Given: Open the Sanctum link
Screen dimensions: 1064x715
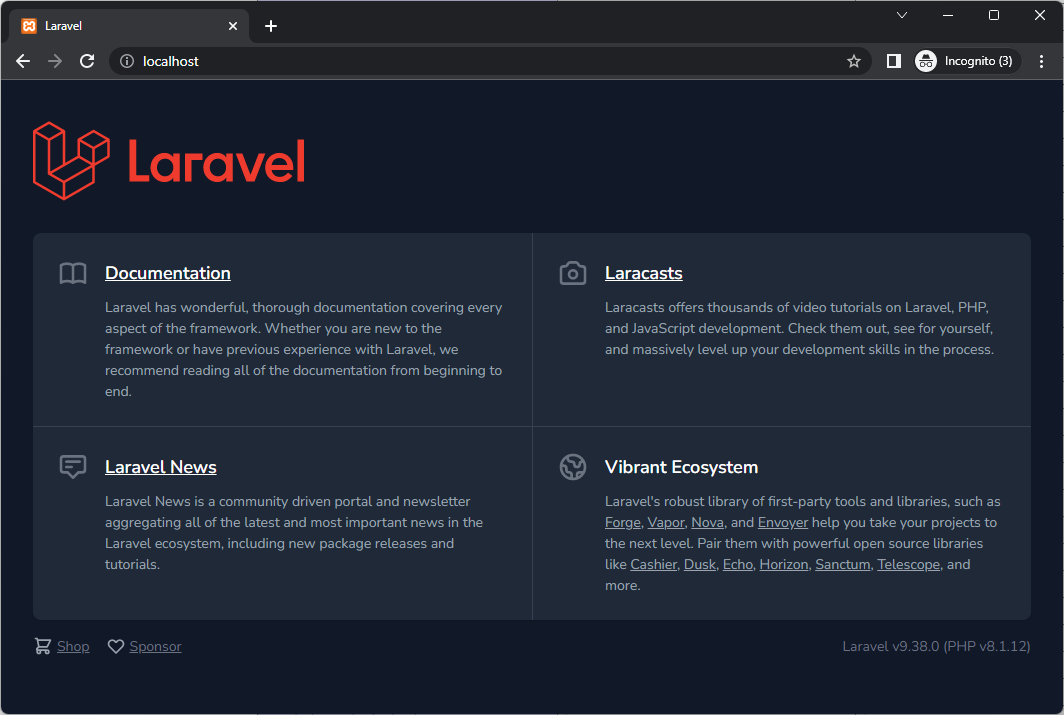Looking at the screenshot, I should click(x=842, y=564).
